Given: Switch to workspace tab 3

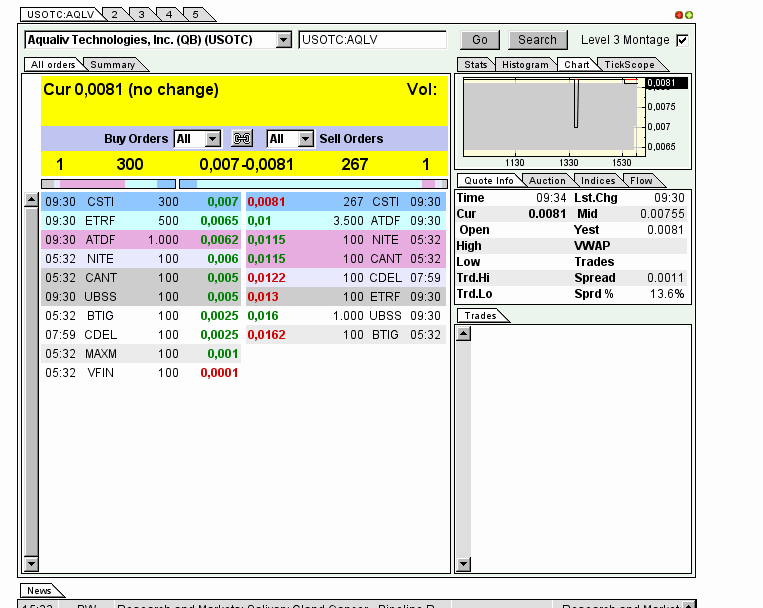Looking at the screenshot, I should [142, 15].
